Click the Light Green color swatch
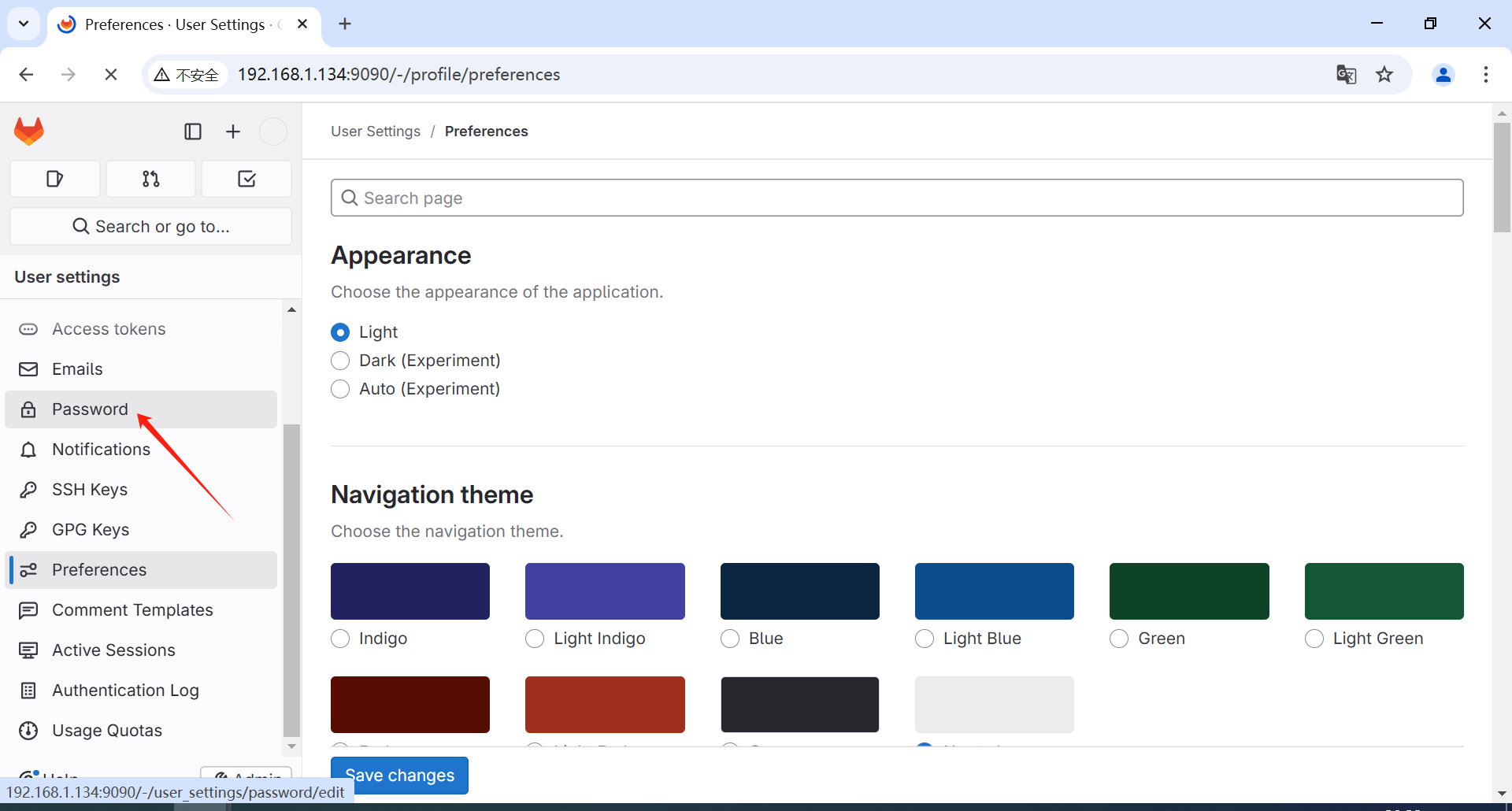This screenshot has height=811, width=1512. [1384, 591]
